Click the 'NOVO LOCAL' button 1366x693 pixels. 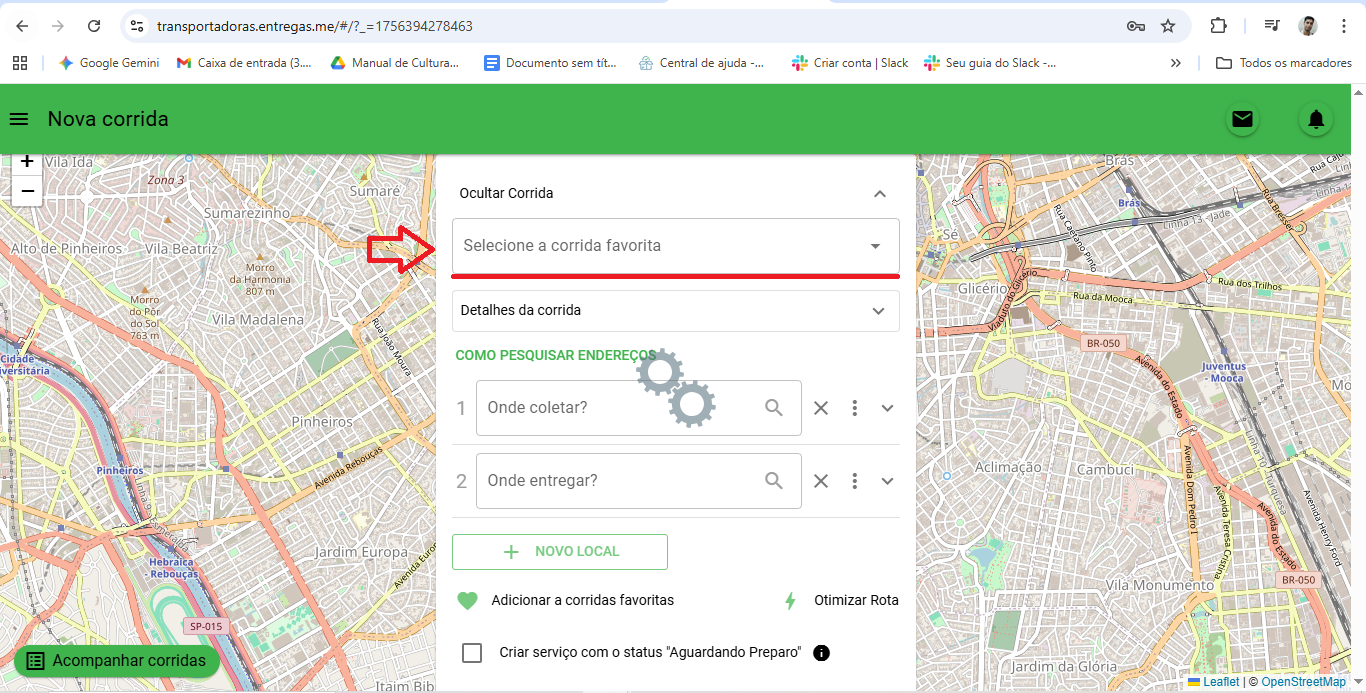pos(560,552)
